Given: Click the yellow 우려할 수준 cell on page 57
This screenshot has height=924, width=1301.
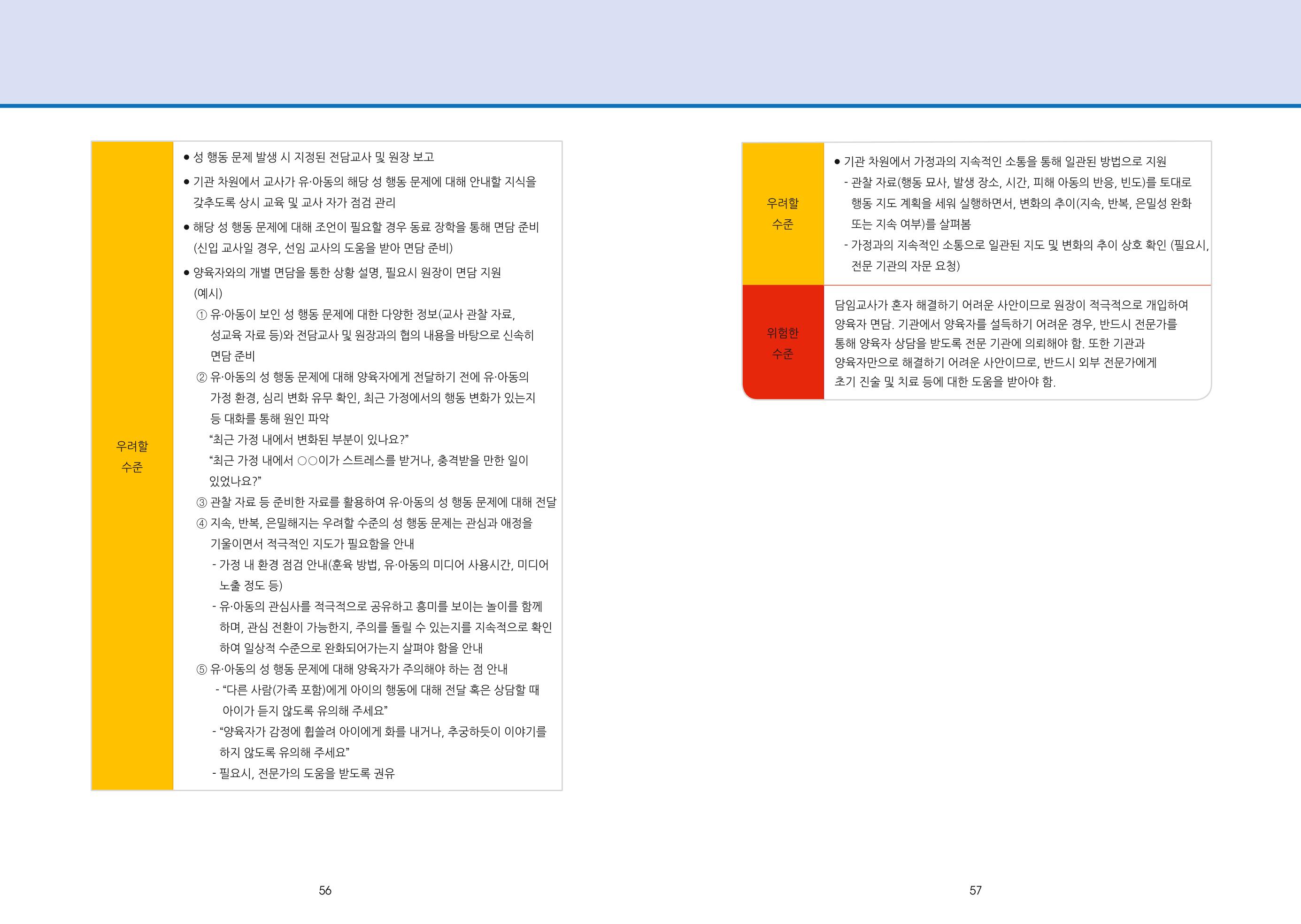Looking at the screenshot, I should click(783, 213).
